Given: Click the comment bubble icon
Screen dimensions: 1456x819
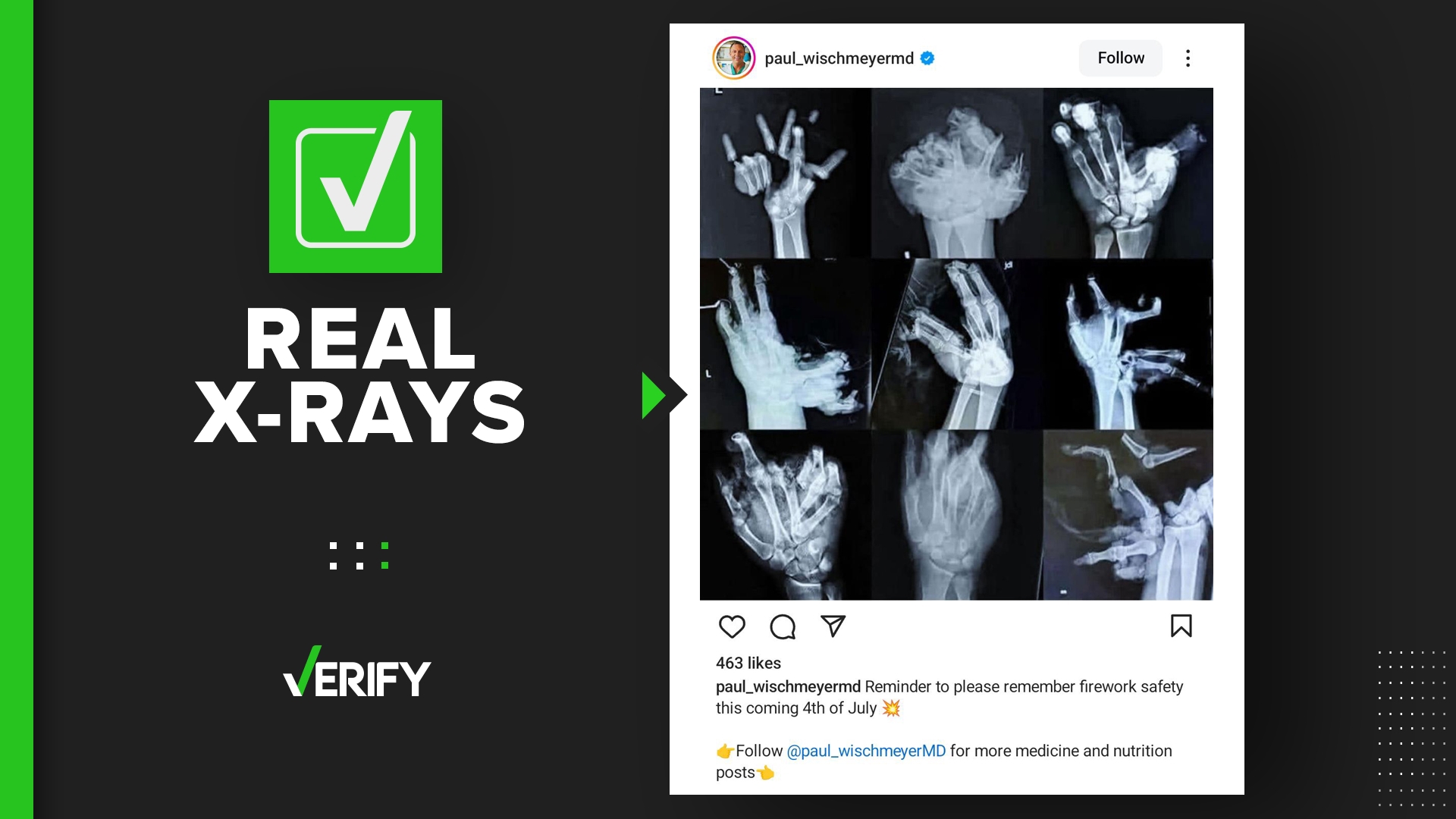Looking at the screenshot, I should tap(784, 626).
